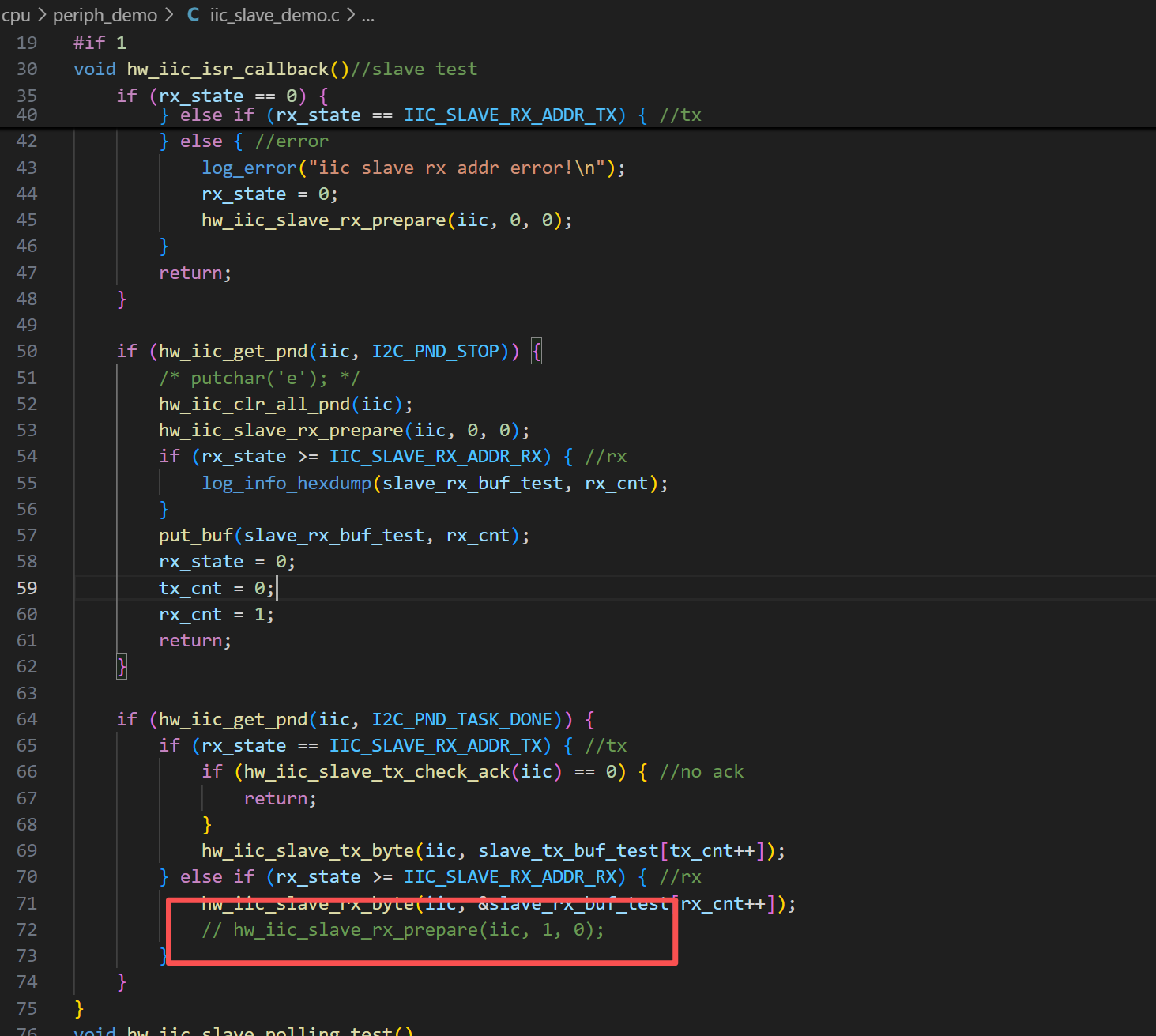The image size is (1156, 1036).
Task: Click 'return;' statement on line 47
Action: click(x=195, y=273)
